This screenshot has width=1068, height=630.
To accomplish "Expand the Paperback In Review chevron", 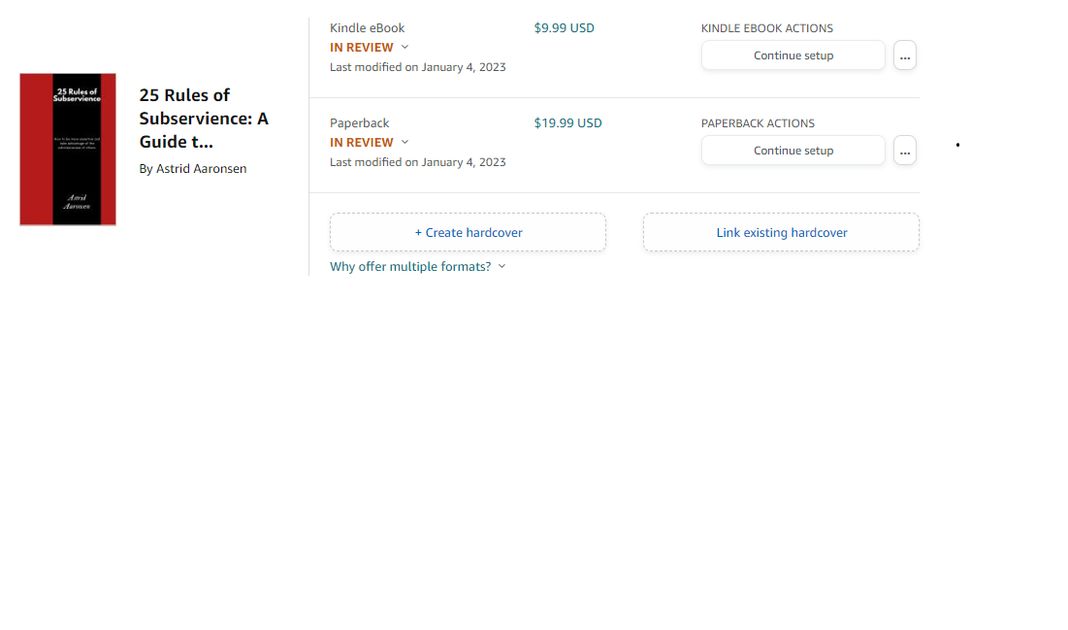I will (x=405, y=142).
